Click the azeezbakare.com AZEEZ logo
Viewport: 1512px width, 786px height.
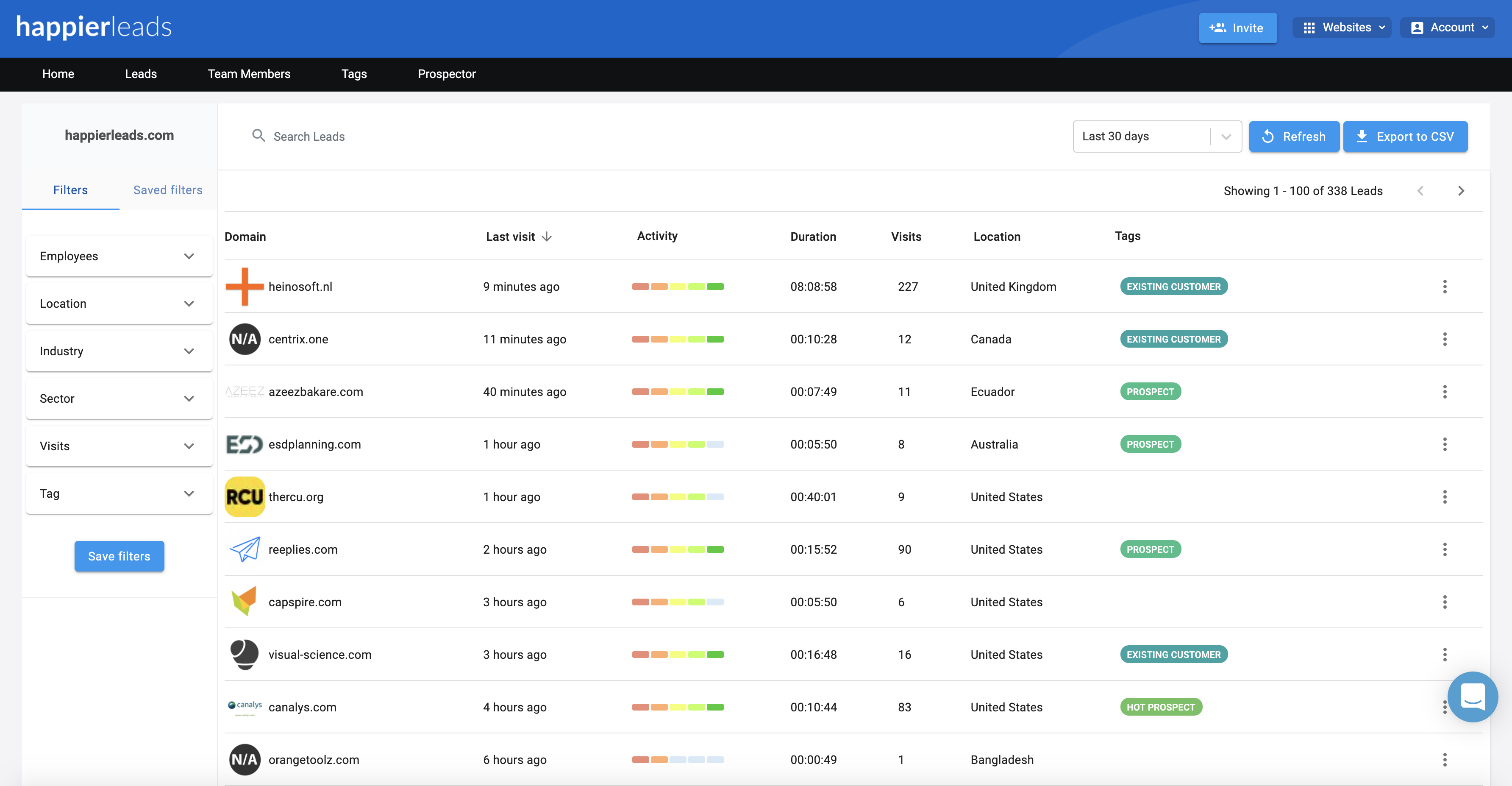click(245, 392)
